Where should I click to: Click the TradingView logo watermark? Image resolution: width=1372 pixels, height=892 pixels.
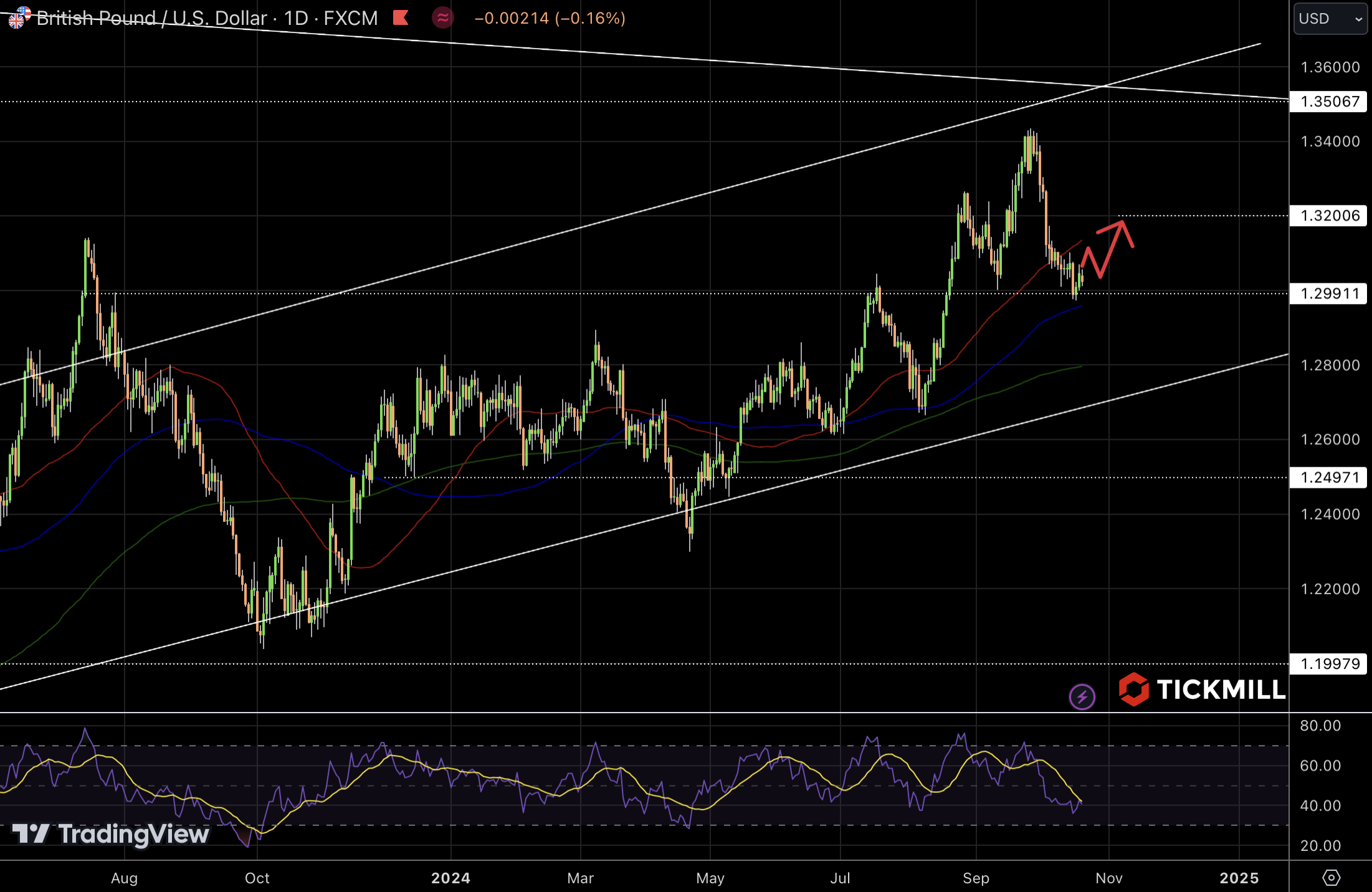pyautogui.click(x=111, y=833)
